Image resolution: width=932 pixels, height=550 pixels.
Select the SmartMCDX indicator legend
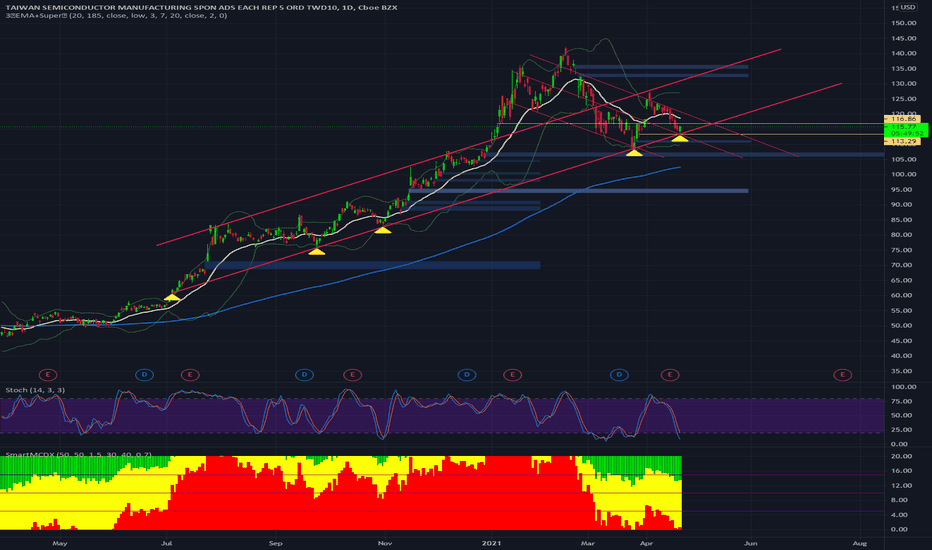78,455
